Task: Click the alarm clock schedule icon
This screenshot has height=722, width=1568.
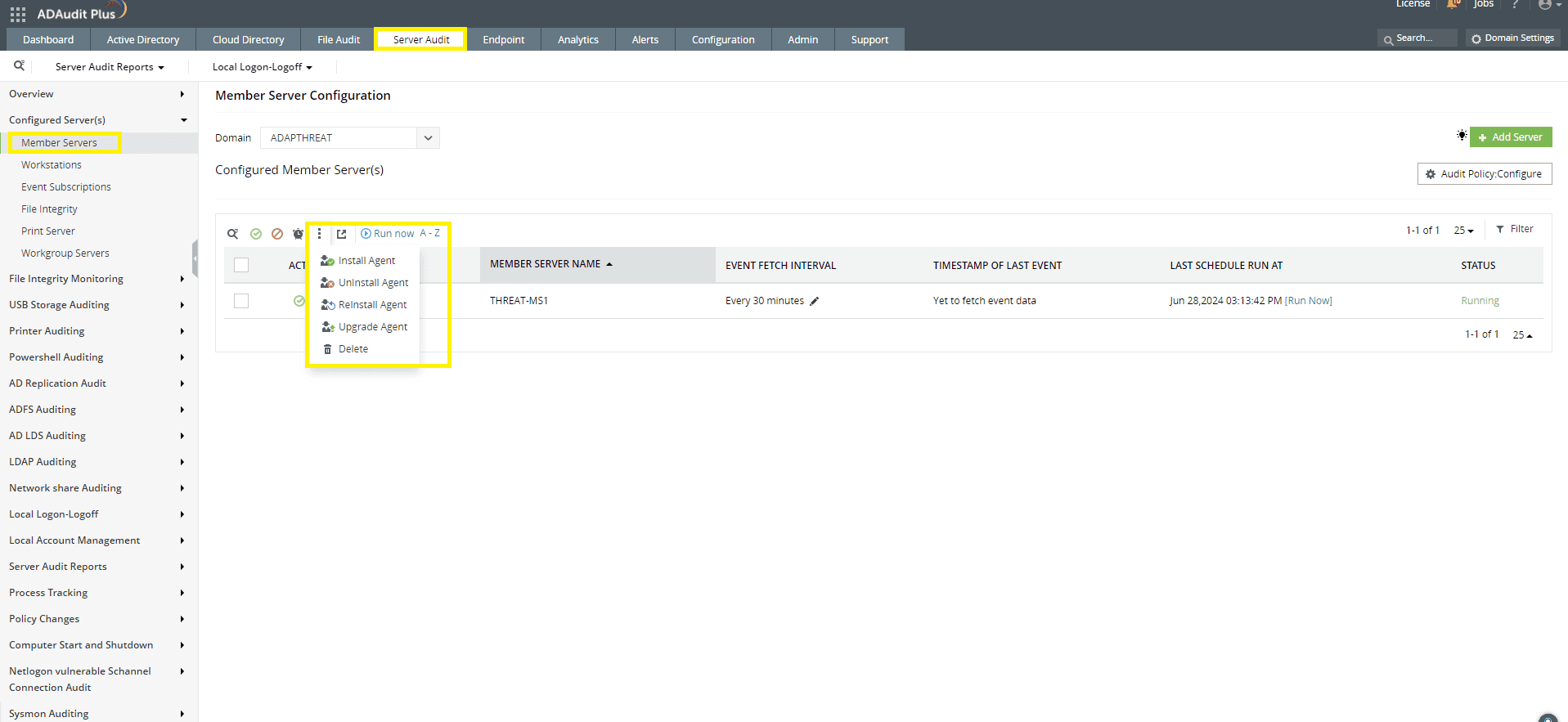Action: pos(298,234)
